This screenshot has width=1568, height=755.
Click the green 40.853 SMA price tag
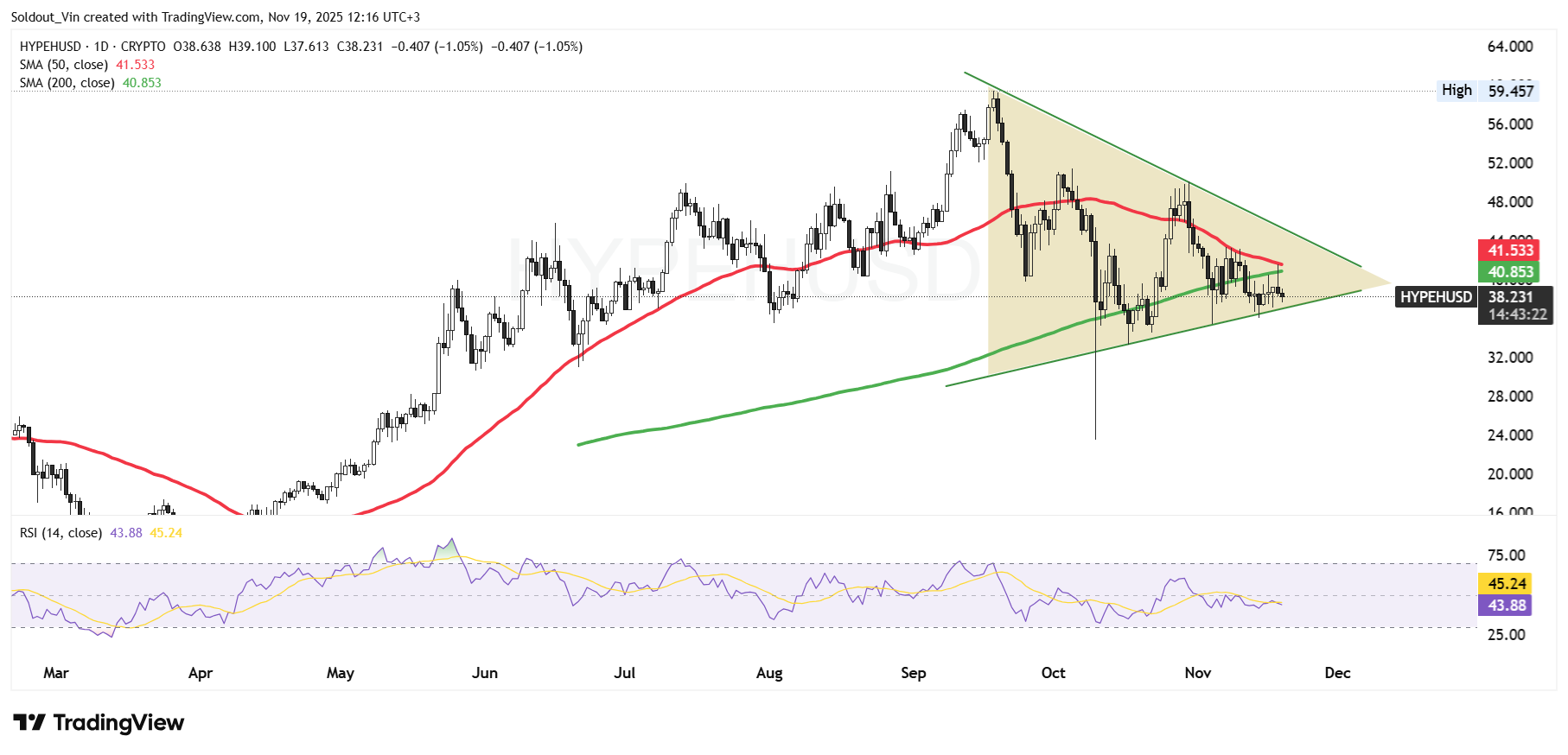[x=1510, y=272]
